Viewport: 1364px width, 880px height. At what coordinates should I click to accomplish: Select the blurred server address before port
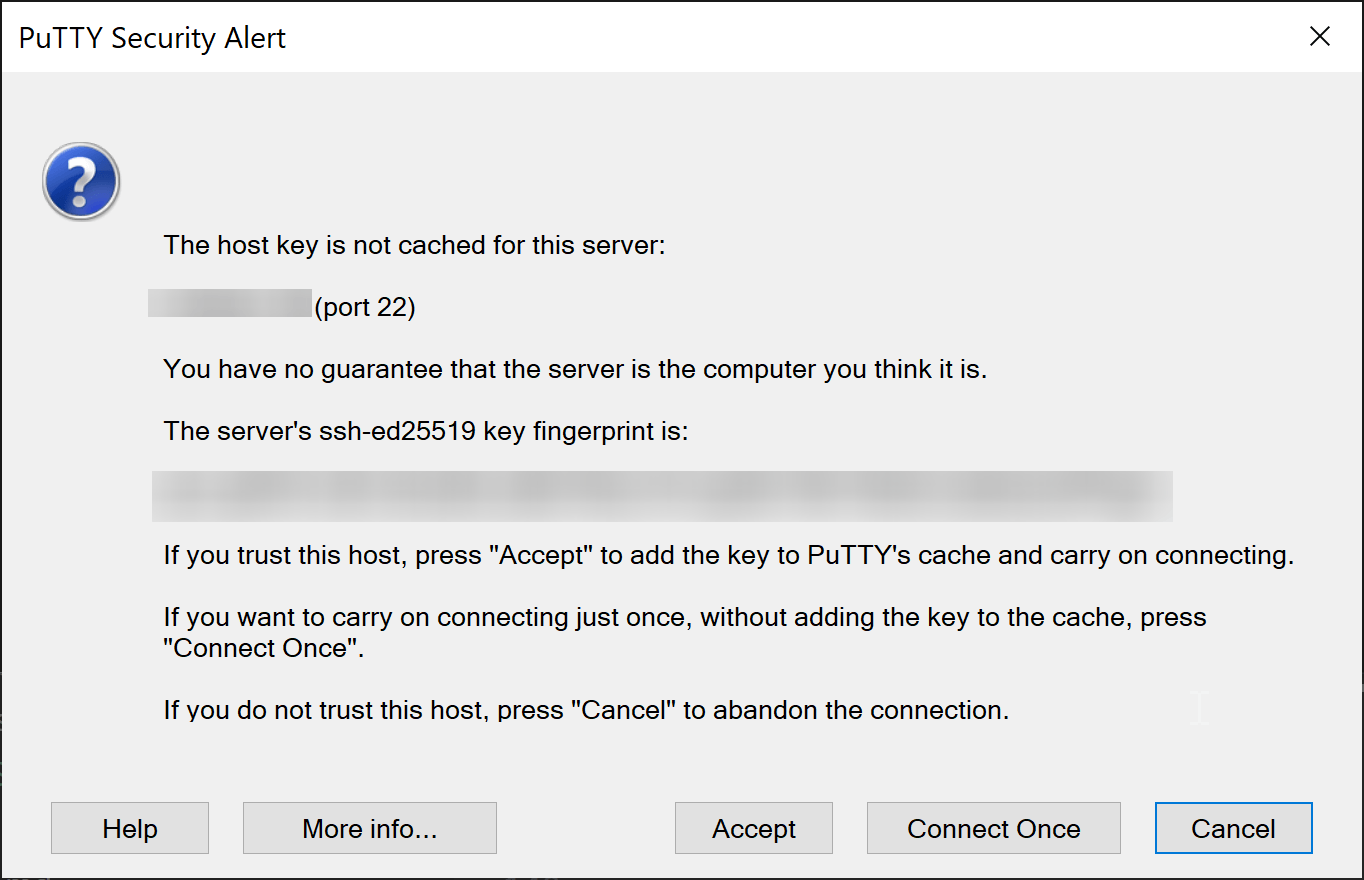tap(230, 303)
